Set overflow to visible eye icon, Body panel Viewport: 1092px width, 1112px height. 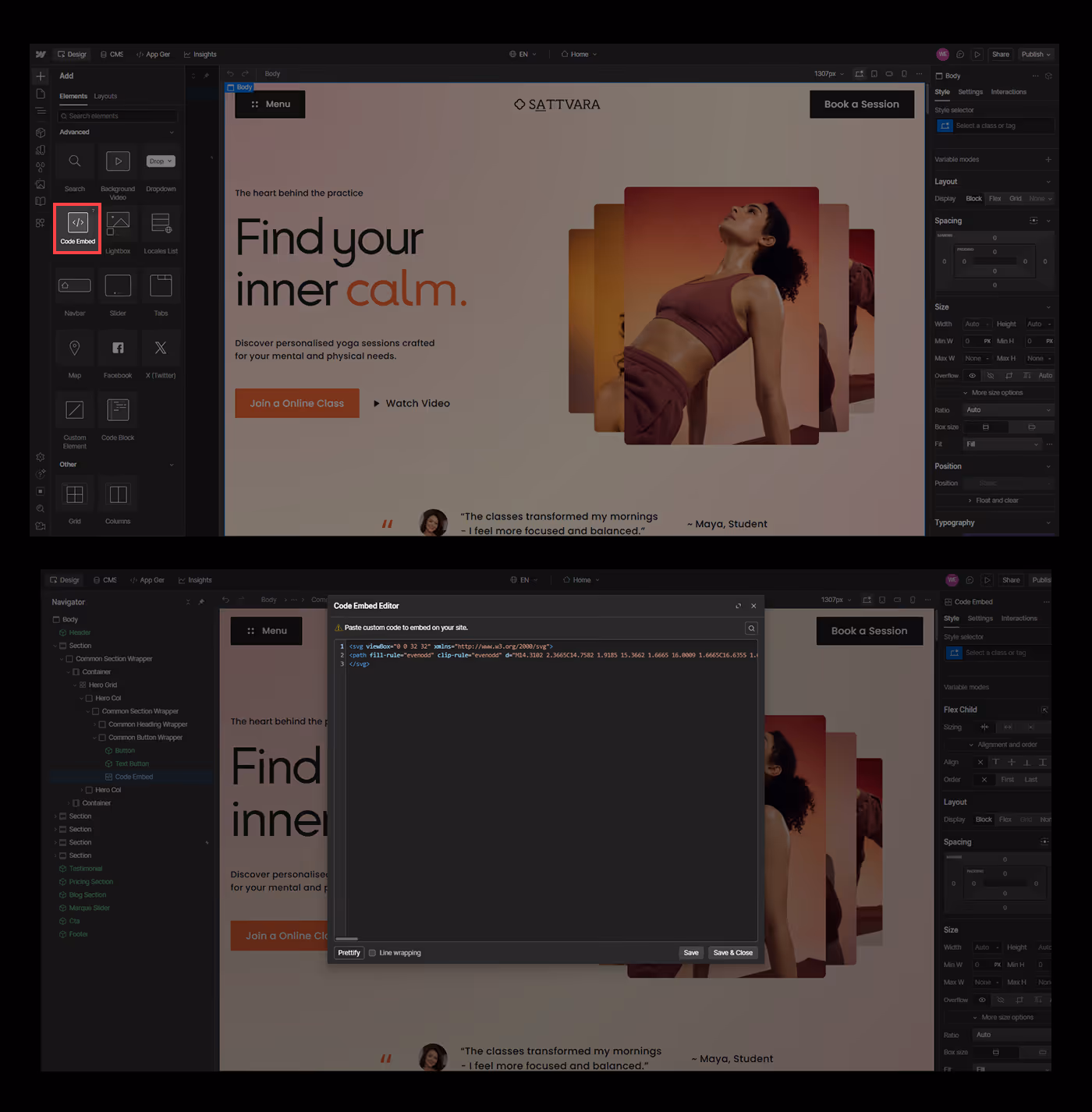tap(972, 376)
